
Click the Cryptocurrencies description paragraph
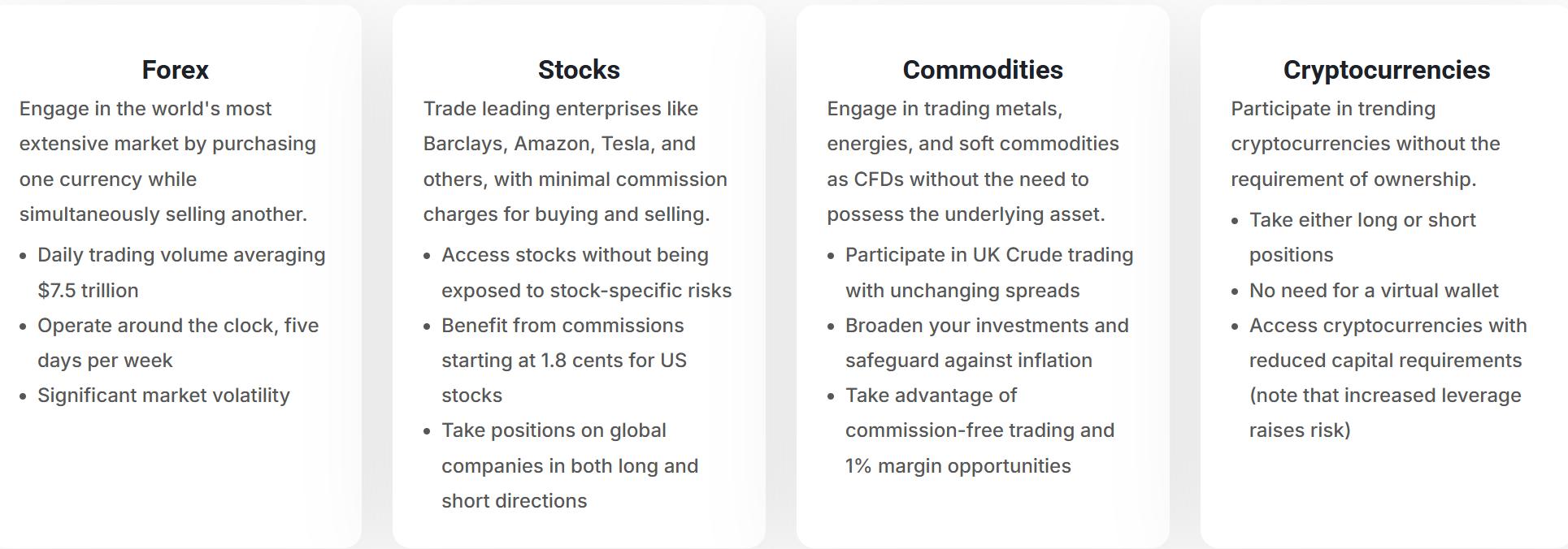pyautogui.click(x=1366, y=144)
